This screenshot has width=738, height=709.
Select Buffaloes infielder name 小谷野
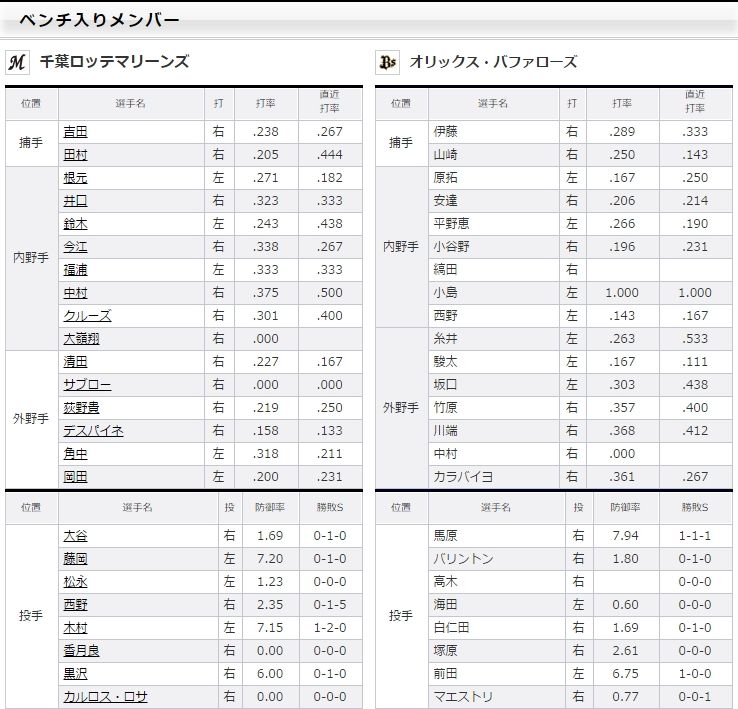click(x=451, y=247)
